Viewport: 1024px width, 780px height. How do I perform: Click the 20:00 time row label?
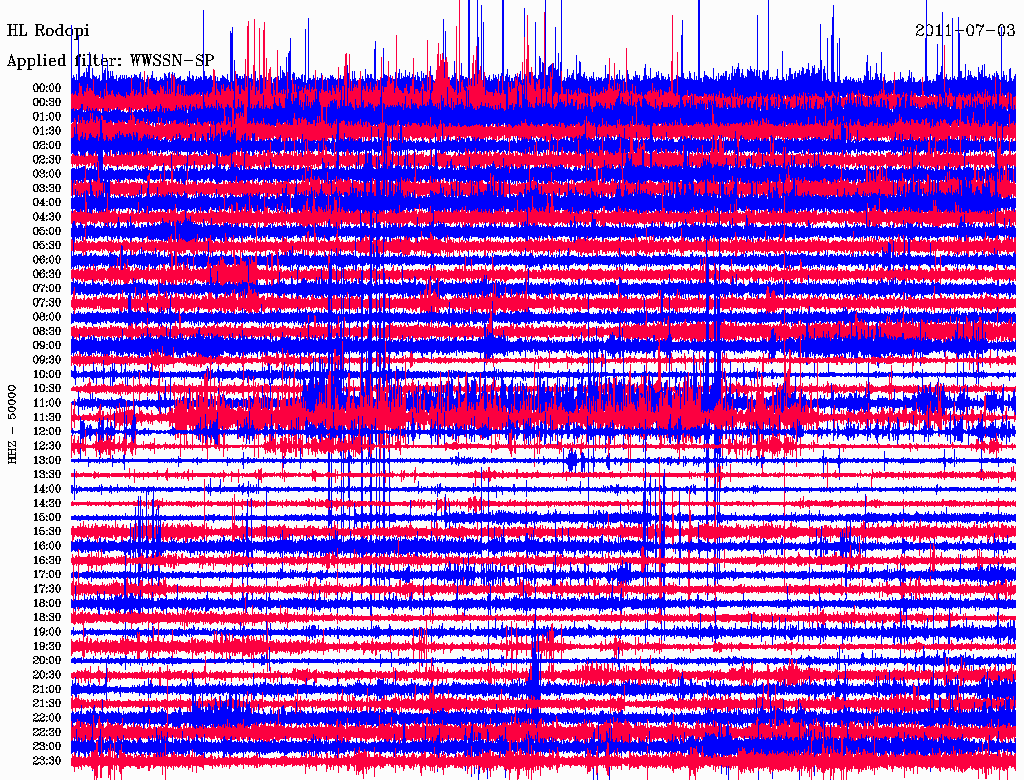coord(47,661)
